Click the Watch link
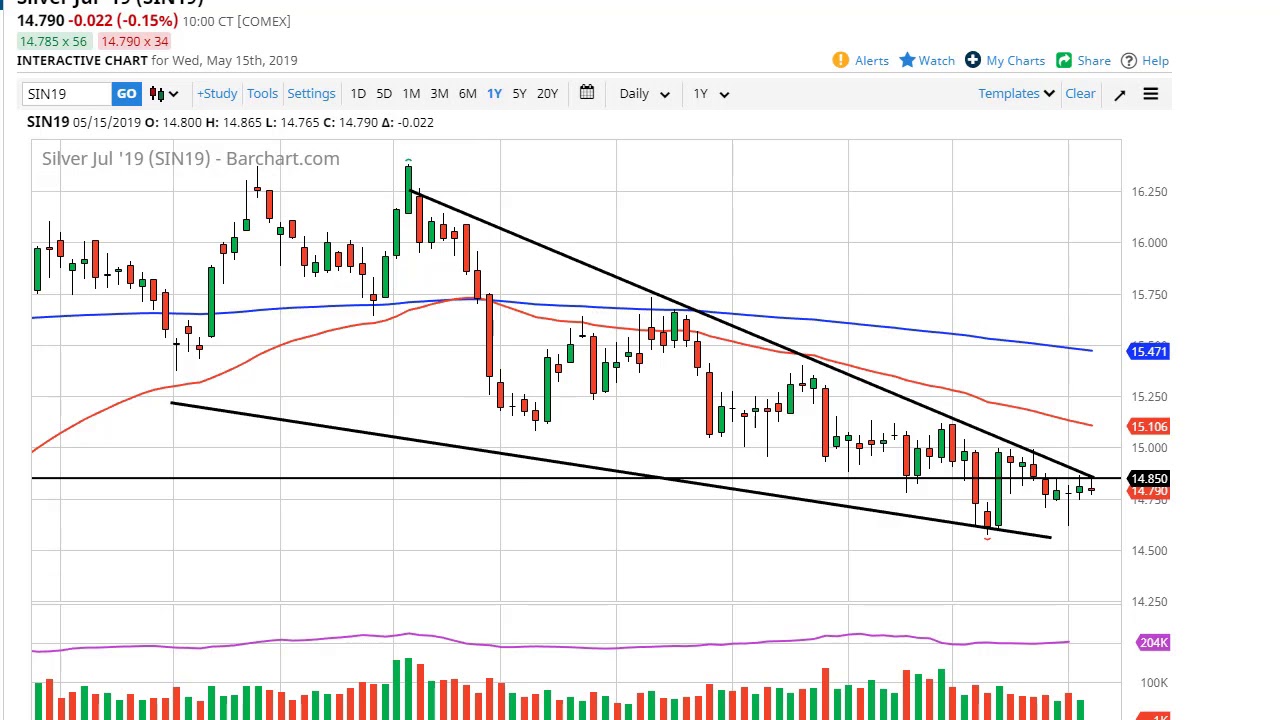This screenshot has width=1280, height=720. point(937,61)
